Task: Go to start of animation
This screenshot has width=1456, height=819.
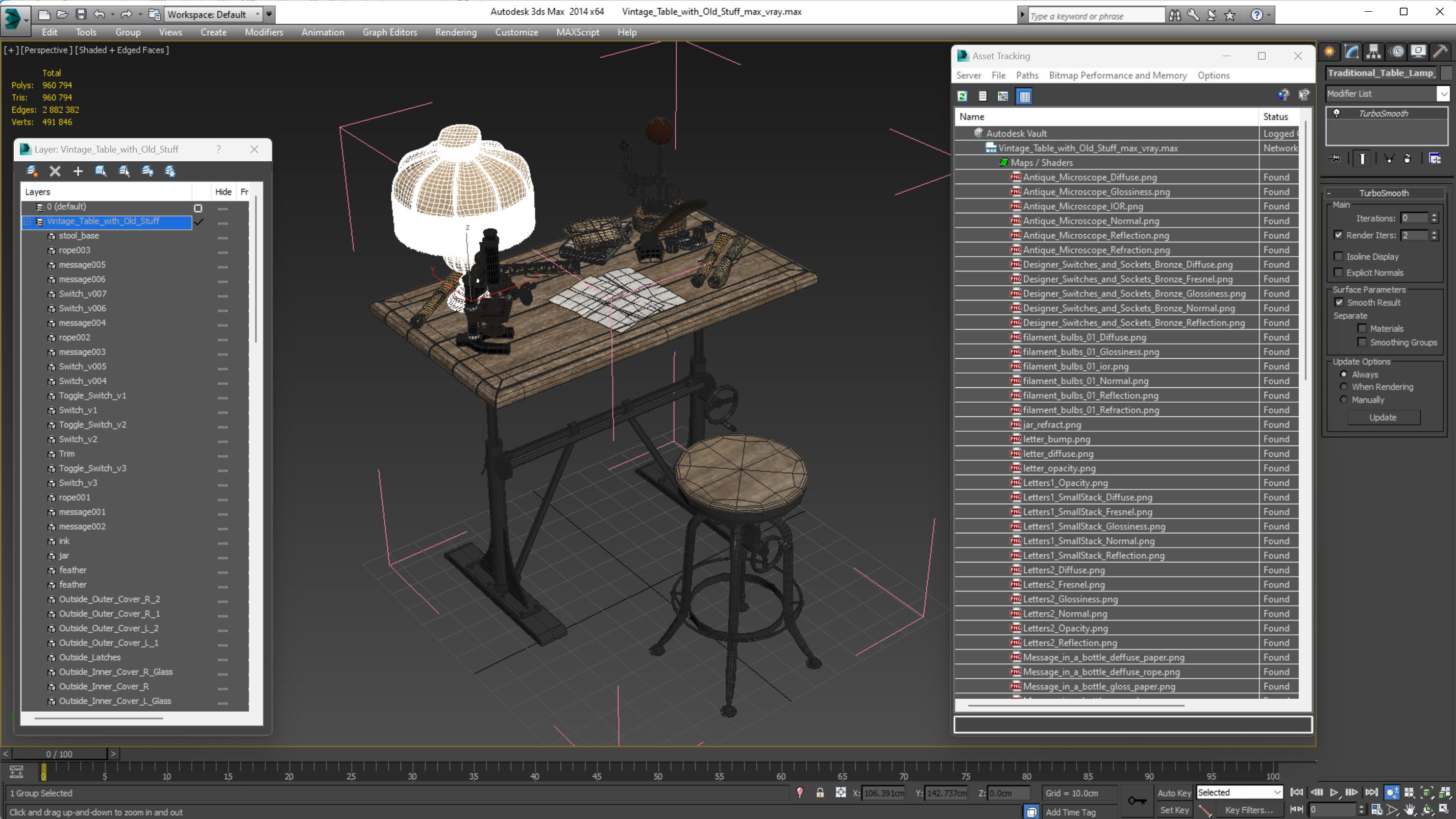Action: coord(1297,792)
